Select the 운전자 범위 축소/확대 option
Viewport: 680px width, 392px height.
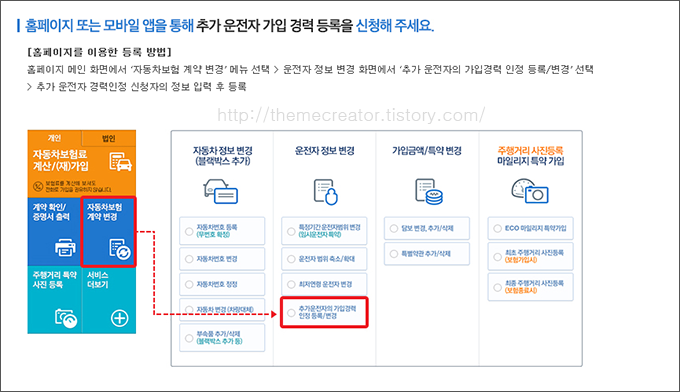point(324,259)
